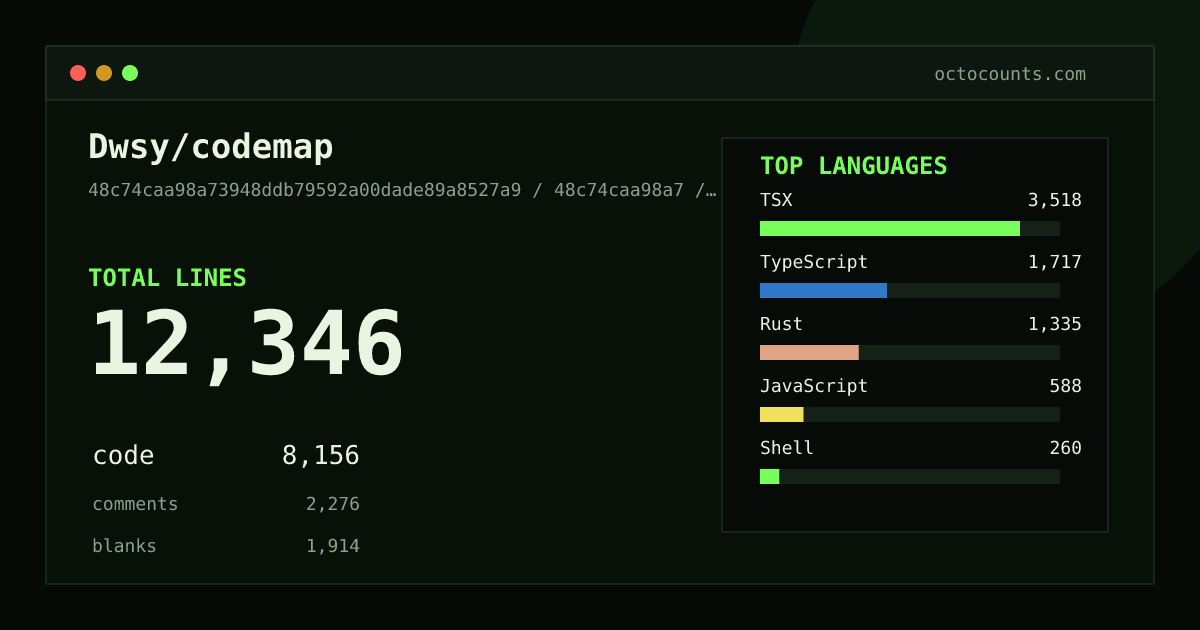Click the Rust language label
Image resolution: width=1200 pixels, height=630 pixels.
click(x=781, y=324)
